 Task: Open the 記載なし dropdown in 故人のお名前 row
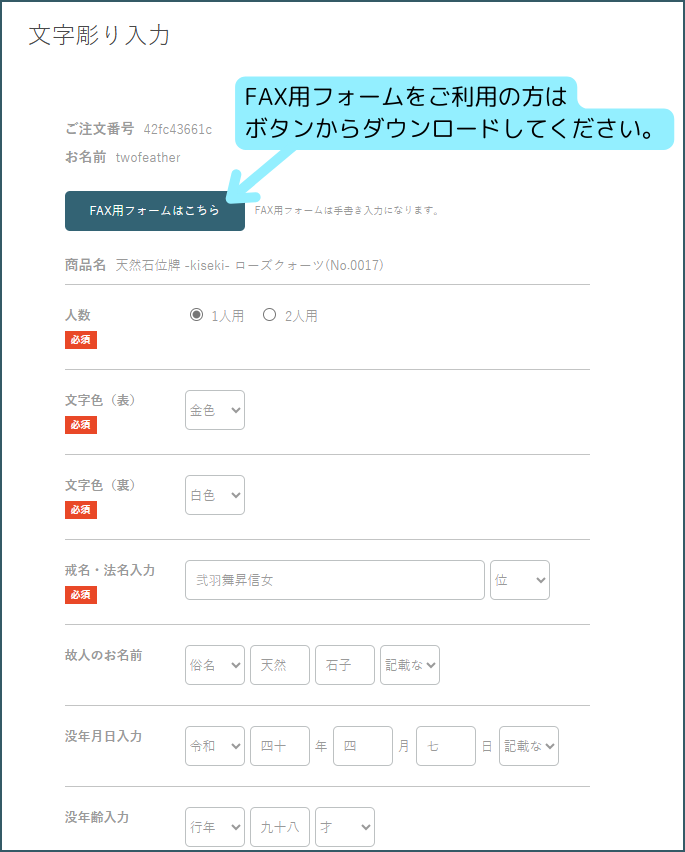[409, 665]
